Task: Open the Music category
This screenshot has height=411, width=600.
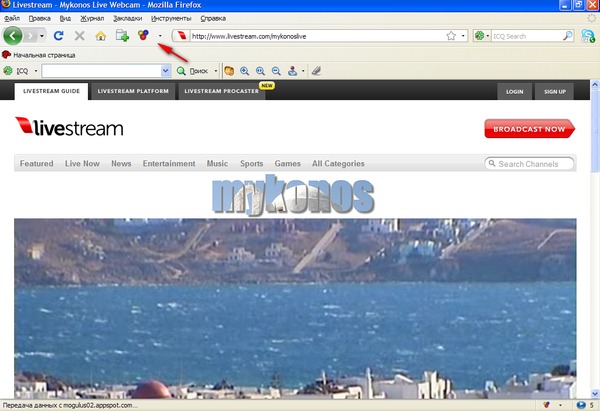Action: coord(217,163)
